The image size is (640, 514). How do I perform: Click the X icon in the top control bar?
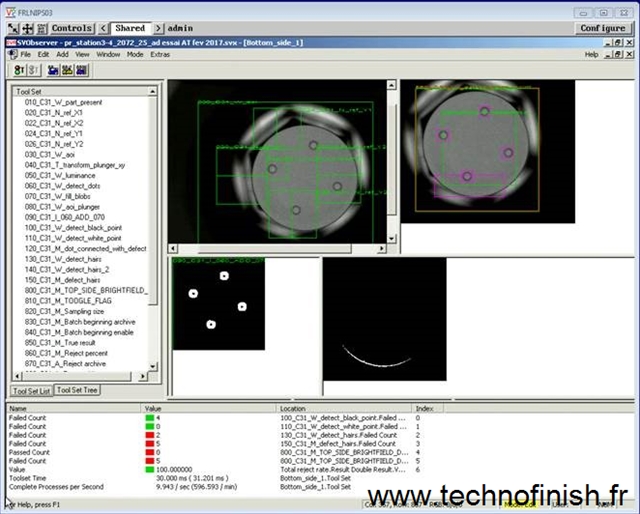pos(11,28)
